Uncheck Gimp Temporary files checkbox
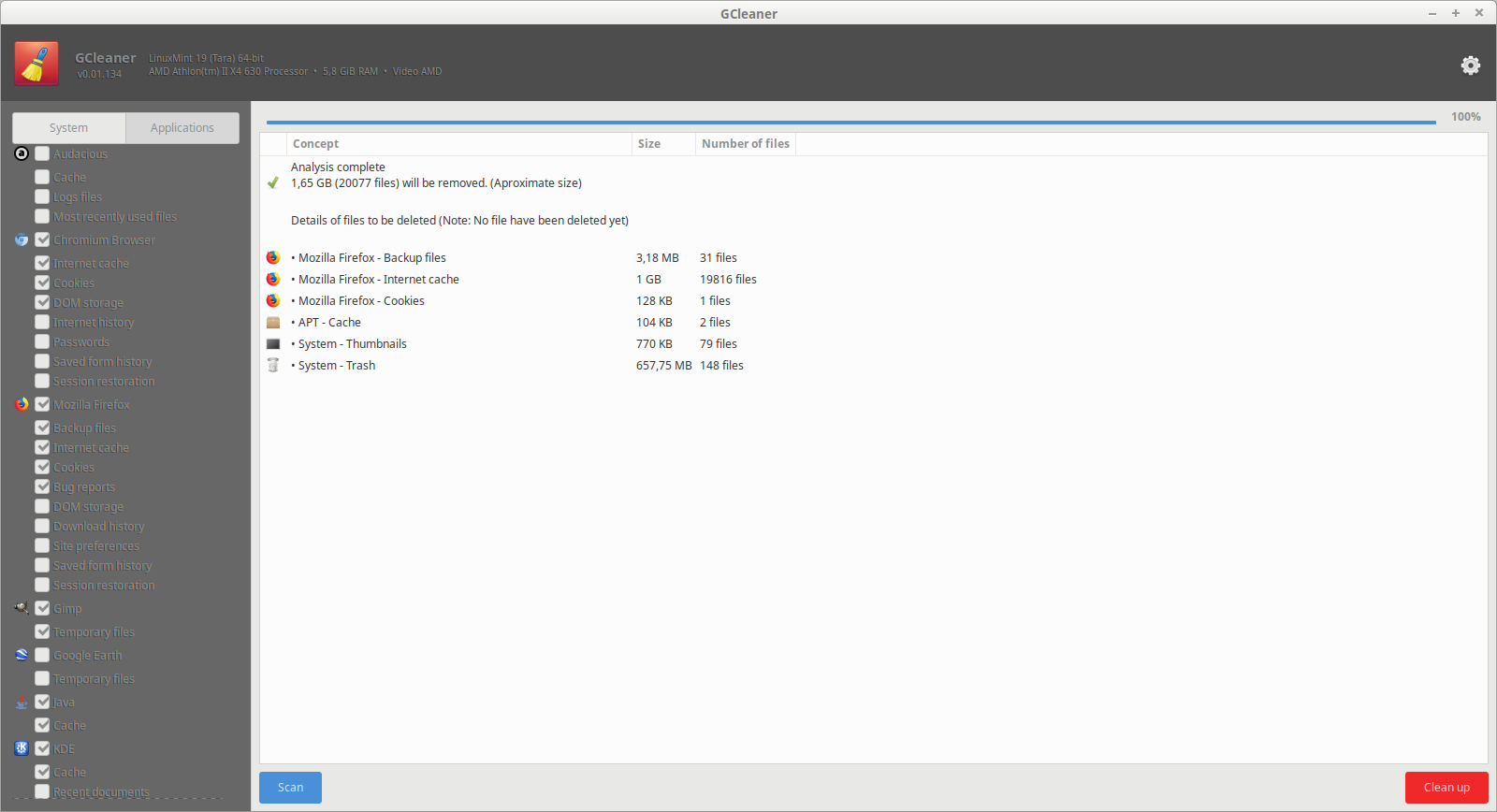This screenshot has width=1497, height=812. coord(42,631)
